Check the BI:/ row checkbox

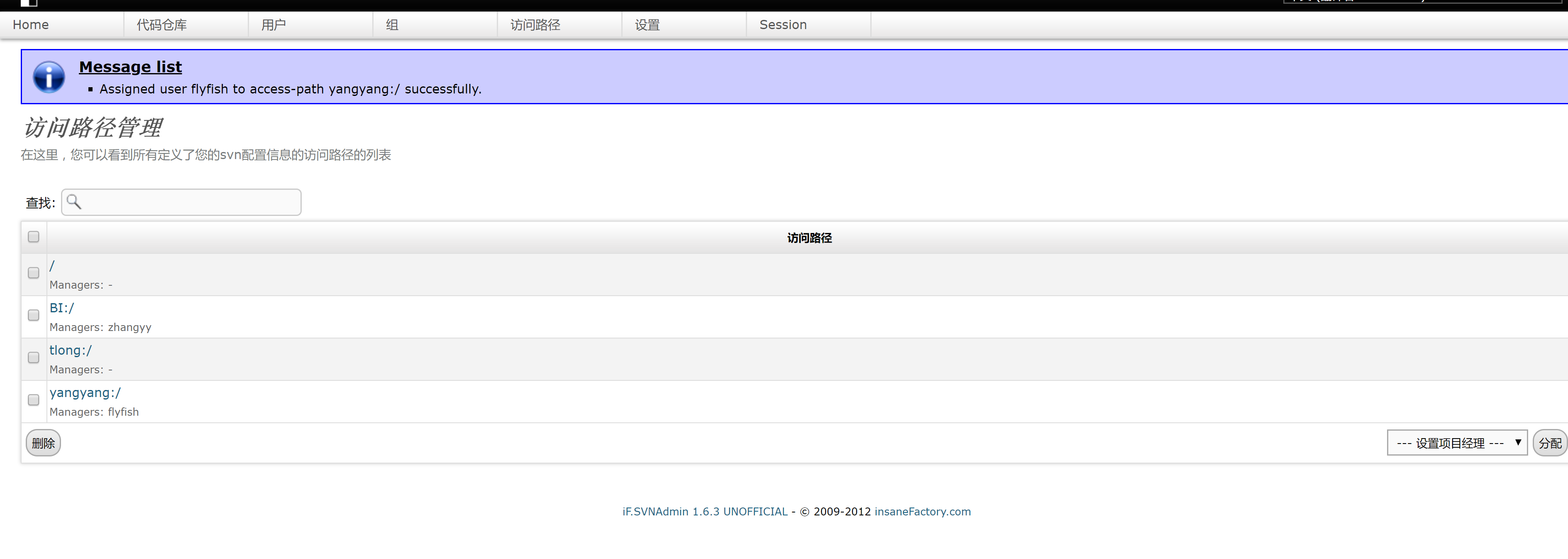click(x=34, y=316)
